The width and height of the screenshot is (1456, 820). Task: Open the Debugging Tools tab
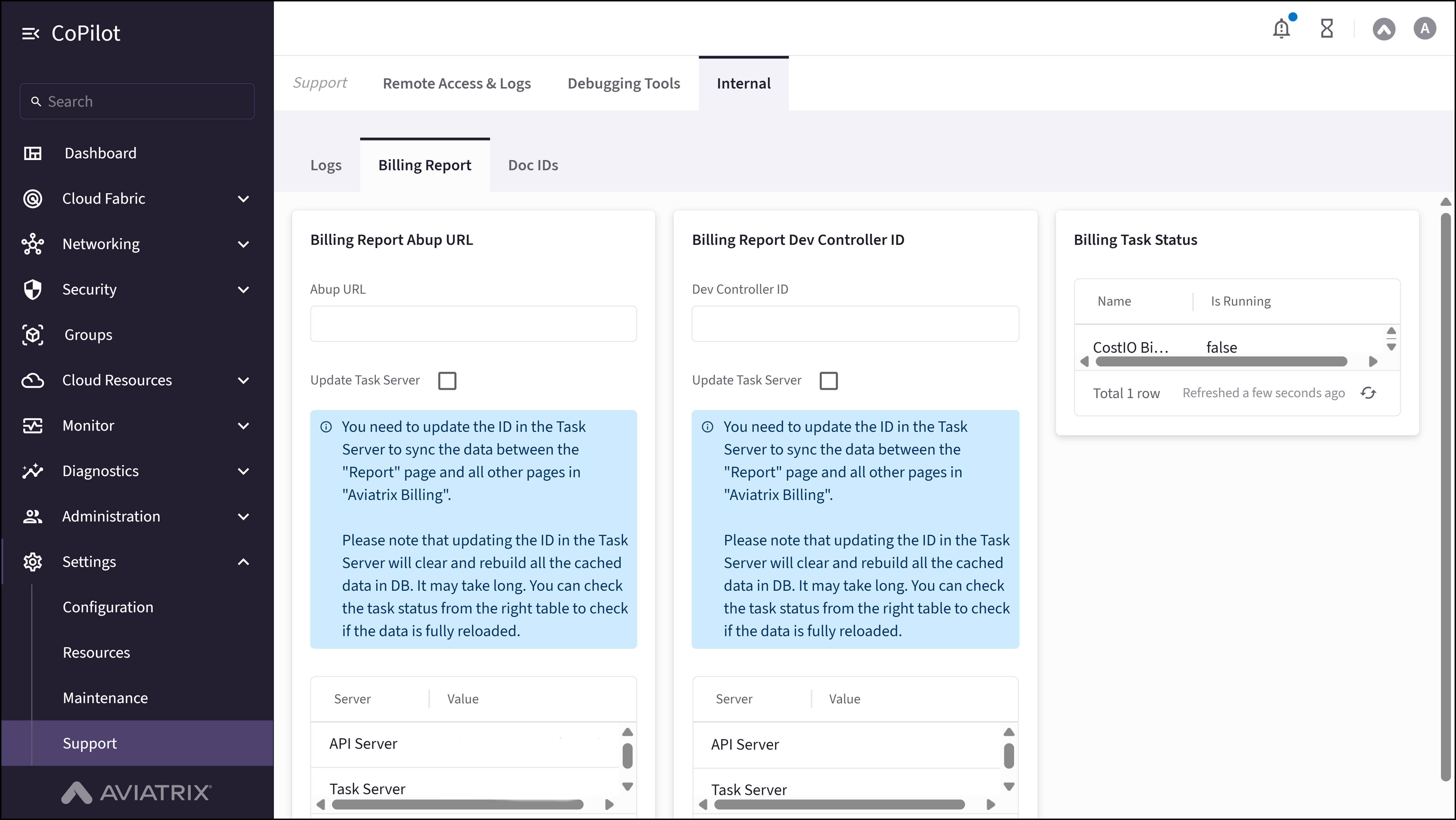tap(624, 83)
